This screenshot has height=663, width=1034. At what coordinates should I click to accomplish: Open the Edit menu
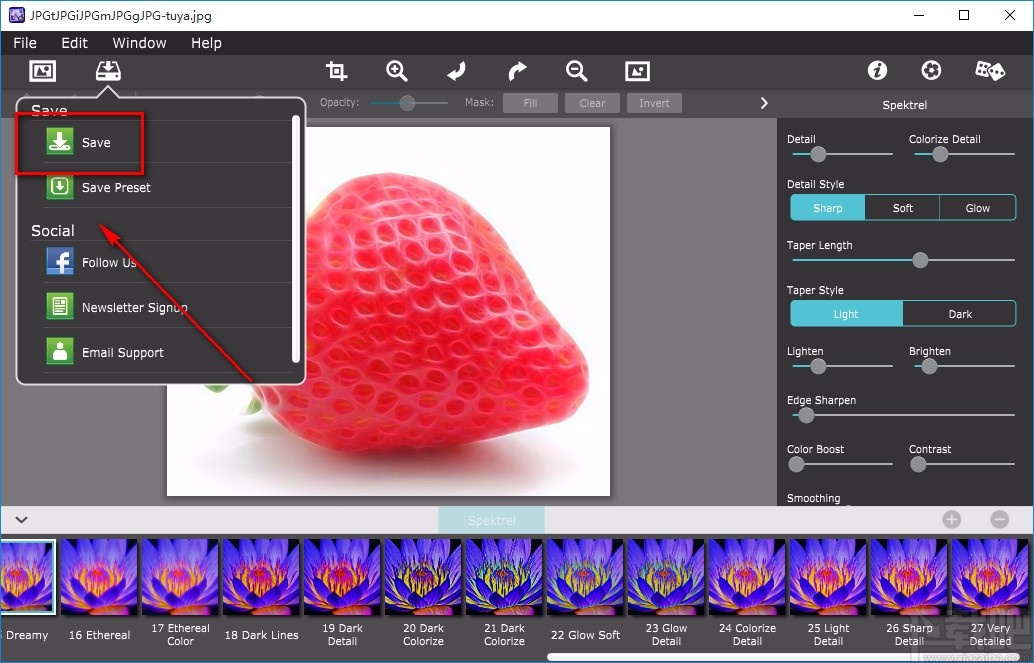pos(75,43)
